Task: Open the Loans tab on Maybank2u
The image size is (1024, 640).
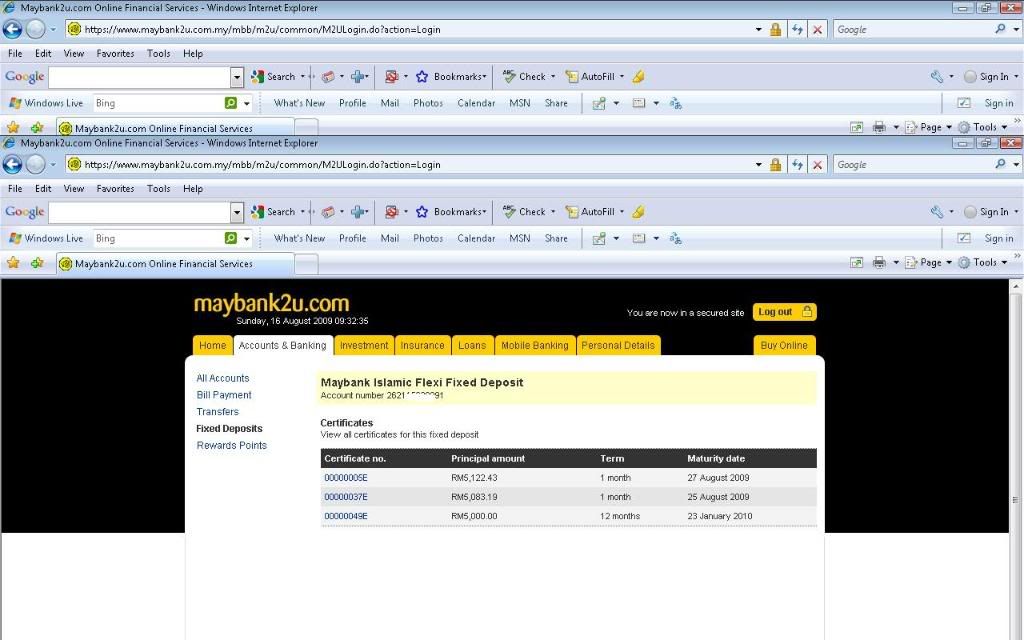Action: pyautogui.click(x=472, y=345)
